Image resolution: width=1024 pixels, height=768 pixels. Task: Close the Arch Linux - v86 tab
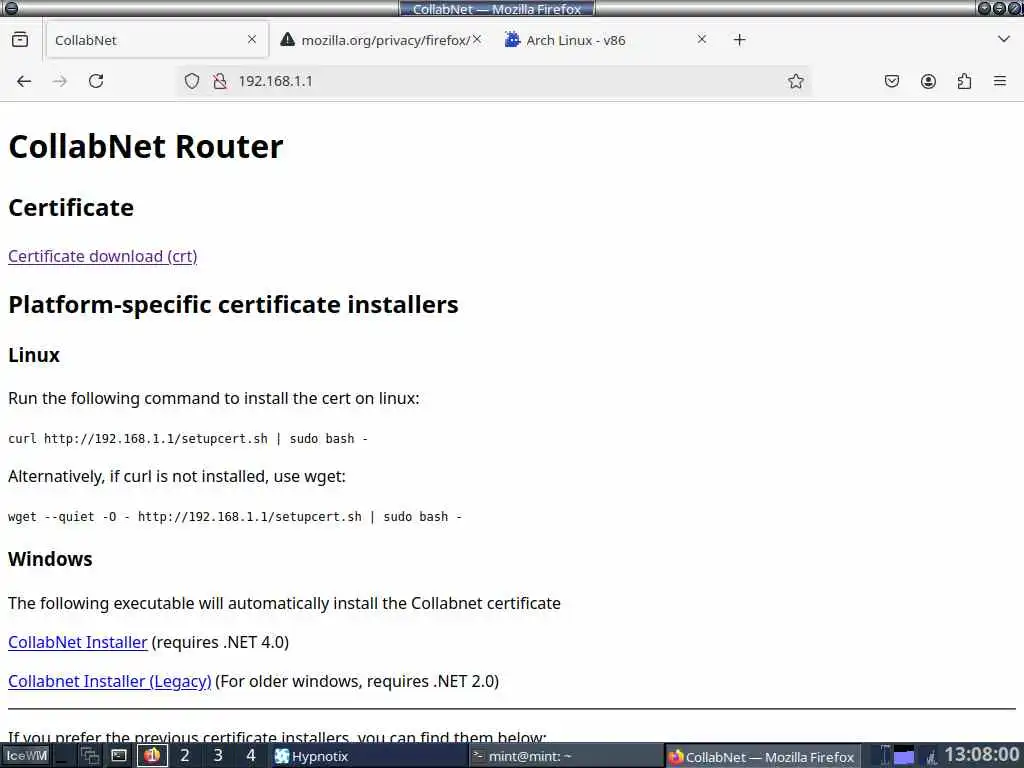point(701,40)
